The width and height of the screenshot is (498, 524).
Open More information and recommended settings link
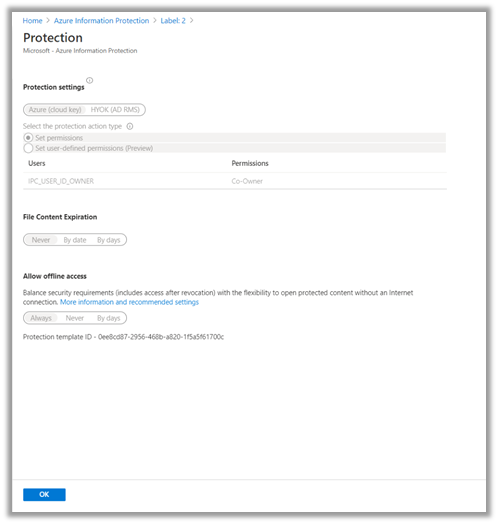tap(129, 302)
